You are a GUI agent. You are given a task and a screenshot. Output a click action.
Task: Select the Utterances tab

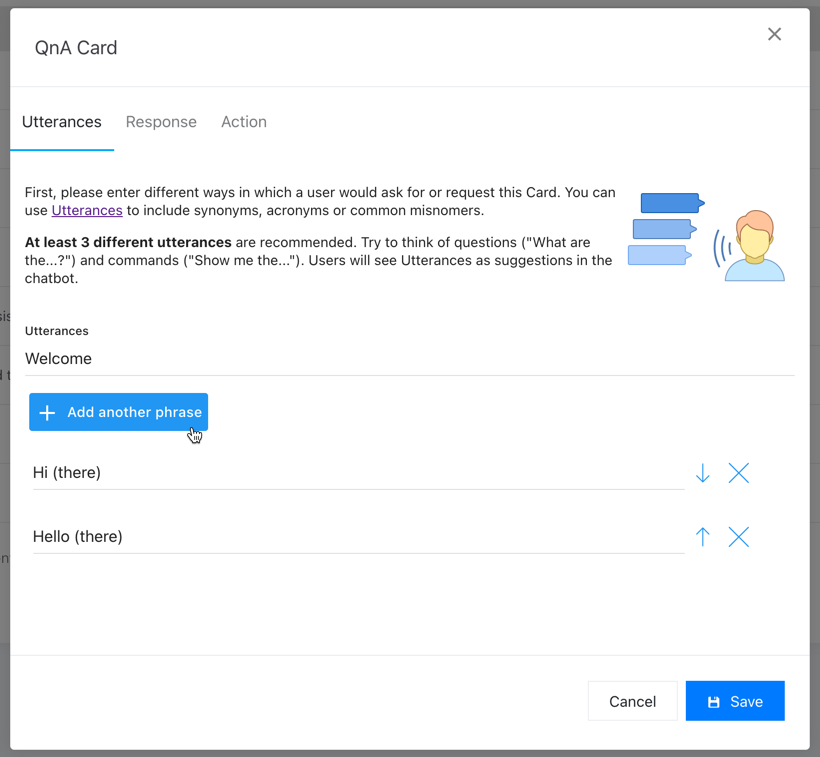pos(62,122)
